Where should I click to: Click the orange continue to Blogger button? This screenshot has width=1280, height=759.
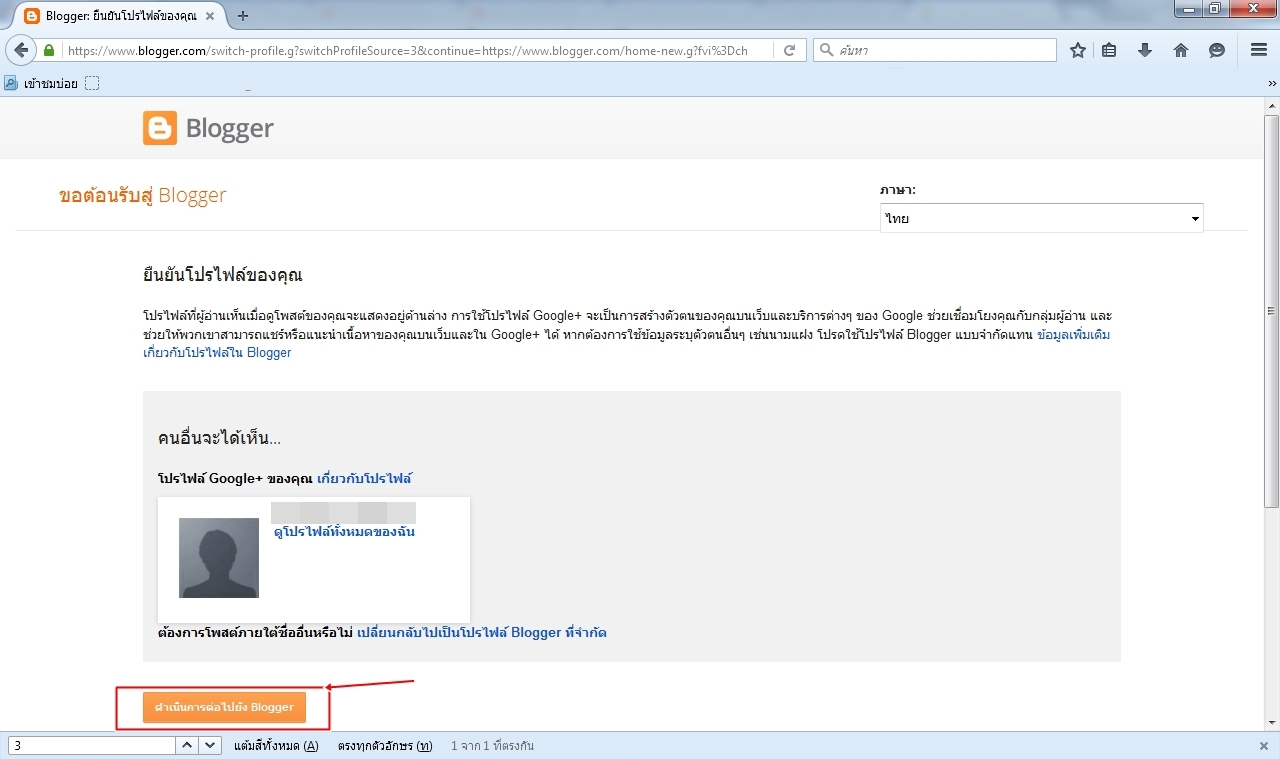(x=224, y=707)
